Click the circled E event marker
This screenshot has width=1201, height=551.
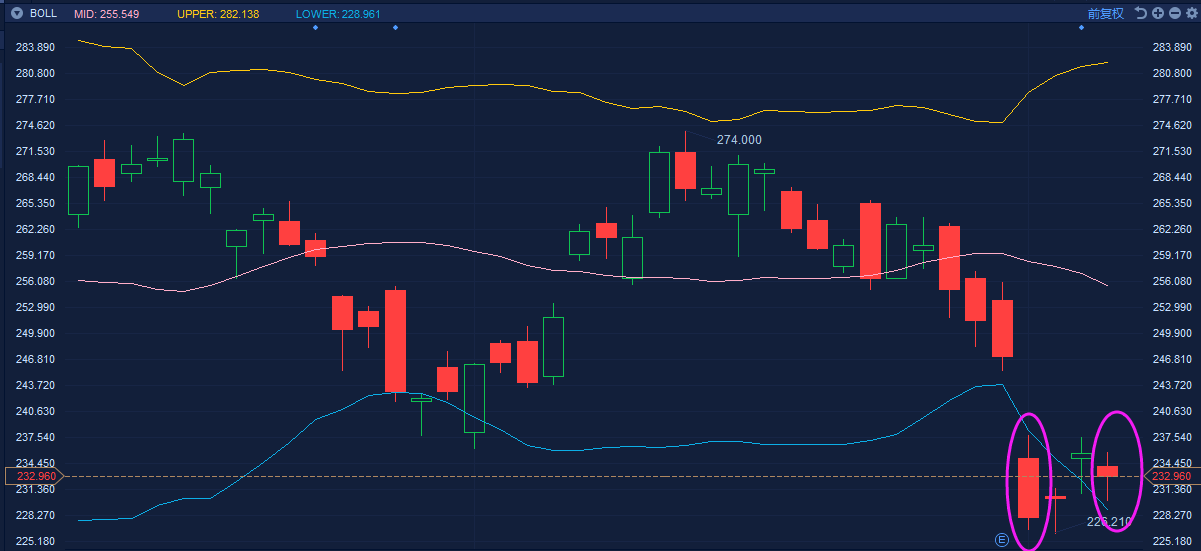pos(1002,539)
